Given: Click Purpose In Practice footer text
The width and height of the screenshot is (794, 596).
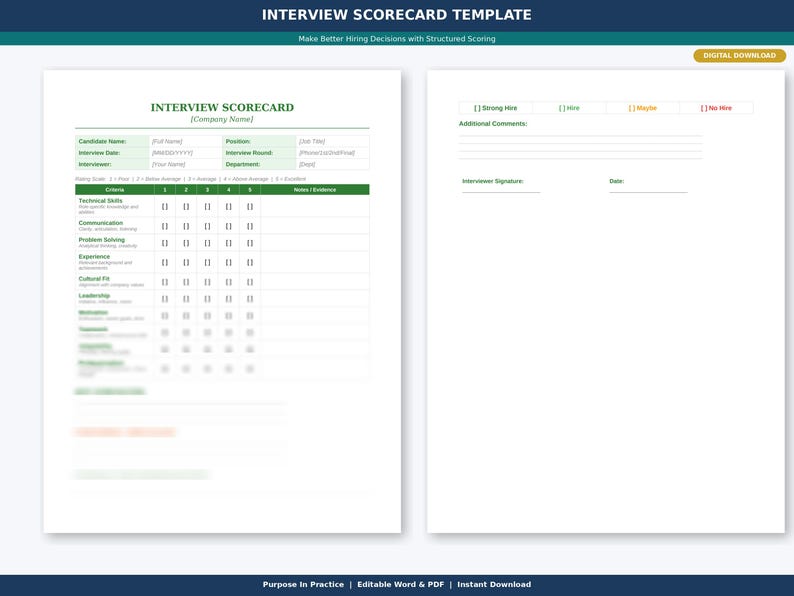Looking at the screenshot, I should point(303,584).
